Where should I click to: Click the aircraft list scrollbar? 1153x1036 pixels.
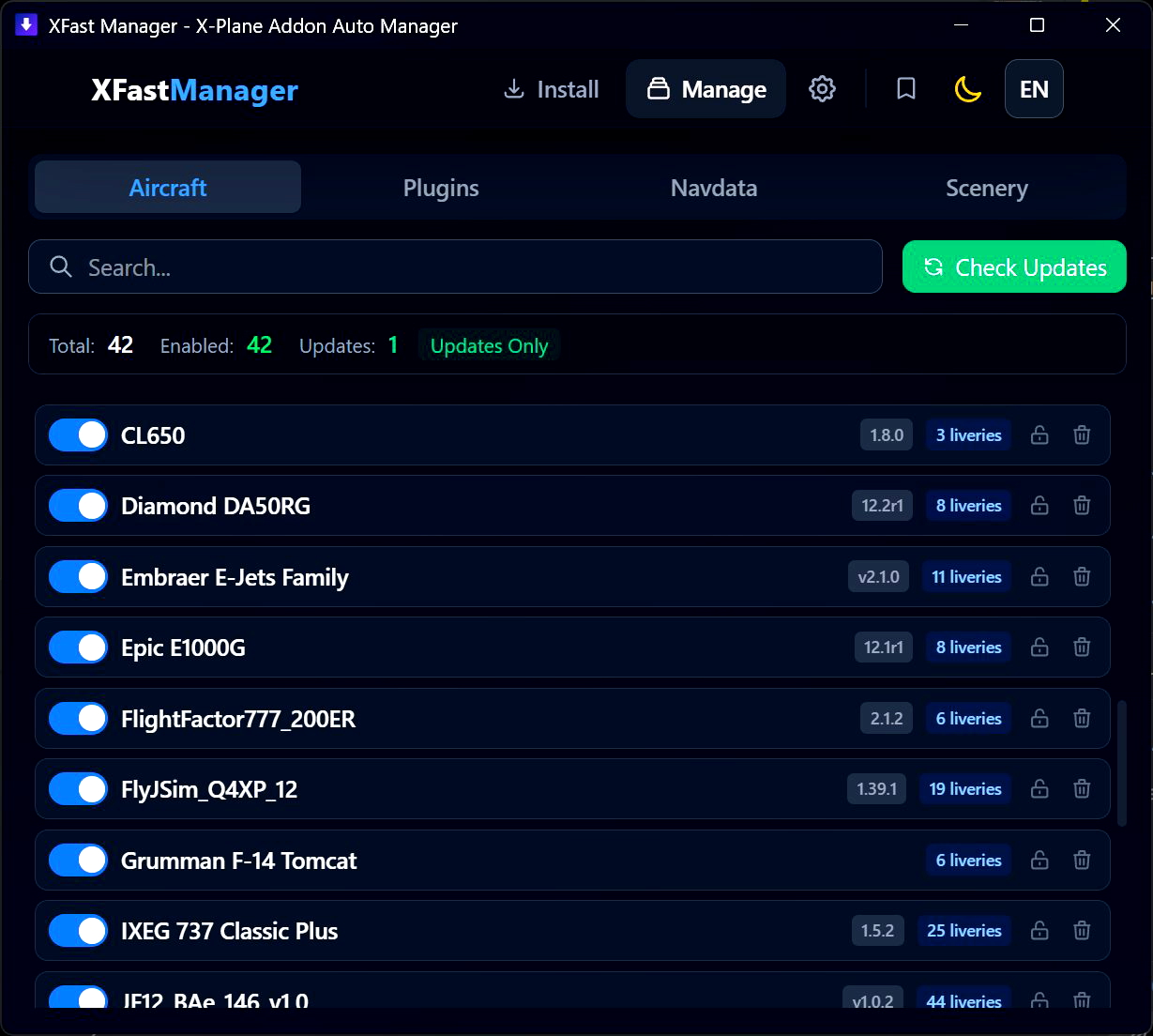coord(1122,762)
